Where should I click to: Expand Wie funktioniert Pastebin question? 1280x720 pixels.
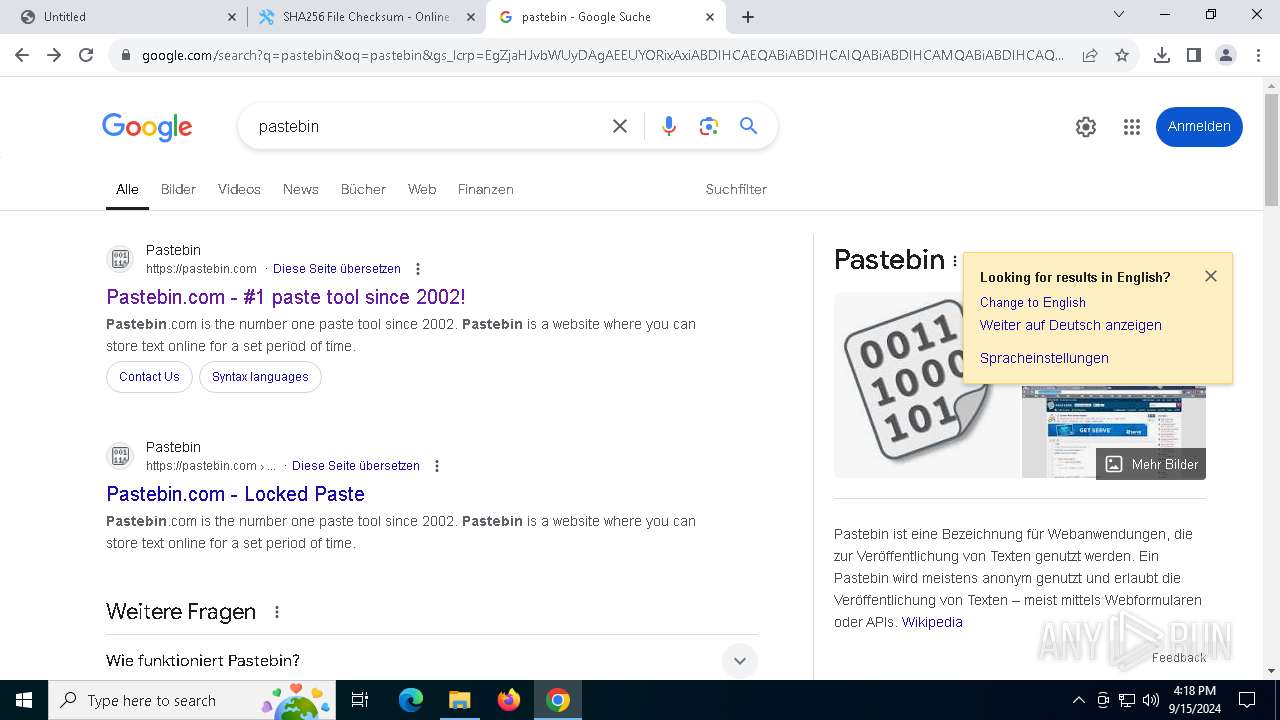740,660
